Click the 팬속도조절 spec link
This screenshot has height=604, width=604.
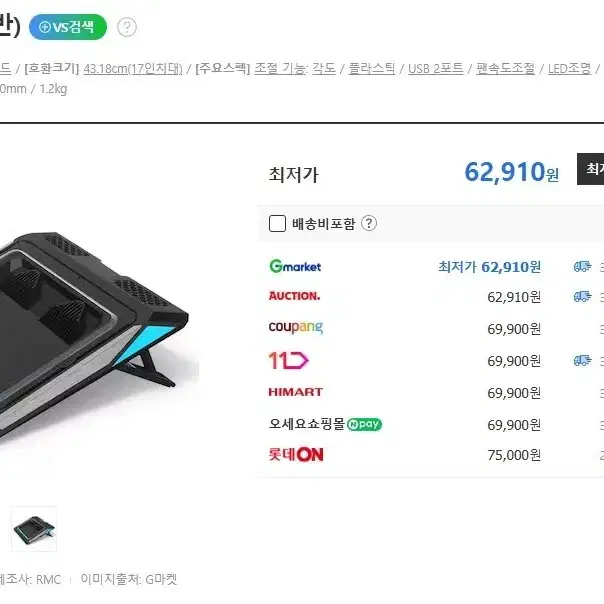[x=505, y=69]
